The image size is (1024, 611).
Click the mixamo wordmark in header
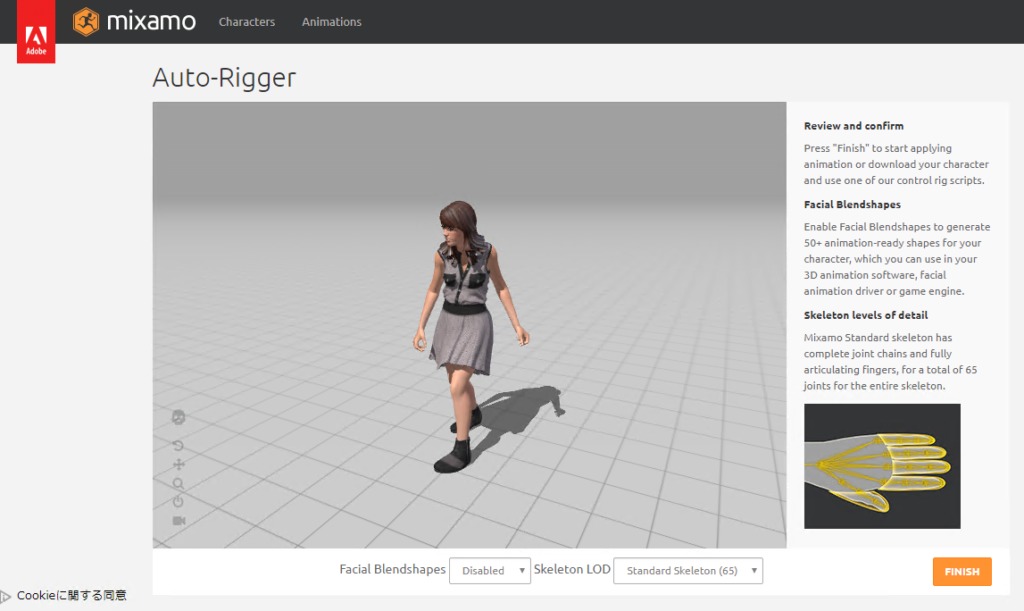tap(151, 22)
